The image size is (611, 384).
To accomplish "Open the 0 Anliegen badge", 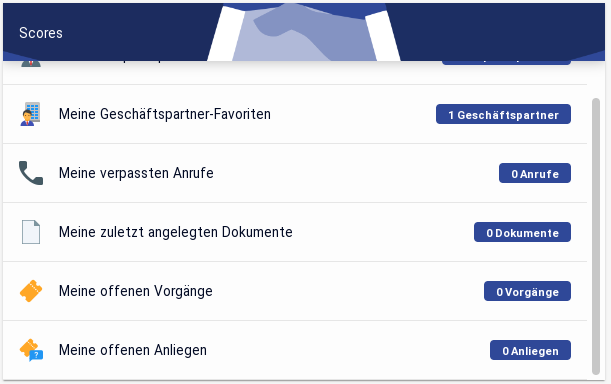I will (x=530, y=350).
